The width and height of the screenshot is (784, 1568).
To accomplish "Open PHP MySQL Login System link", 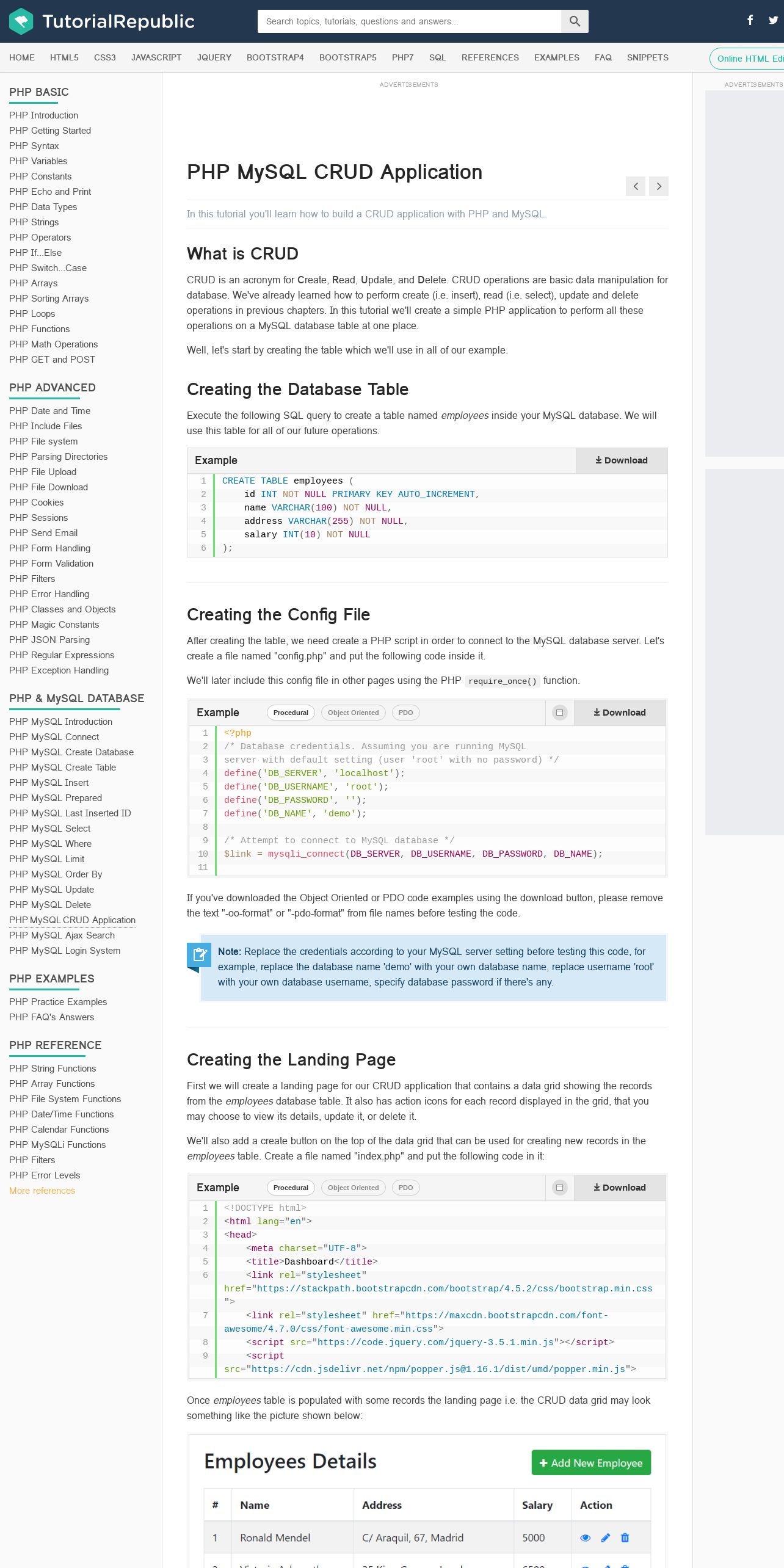I will [65, 951].
